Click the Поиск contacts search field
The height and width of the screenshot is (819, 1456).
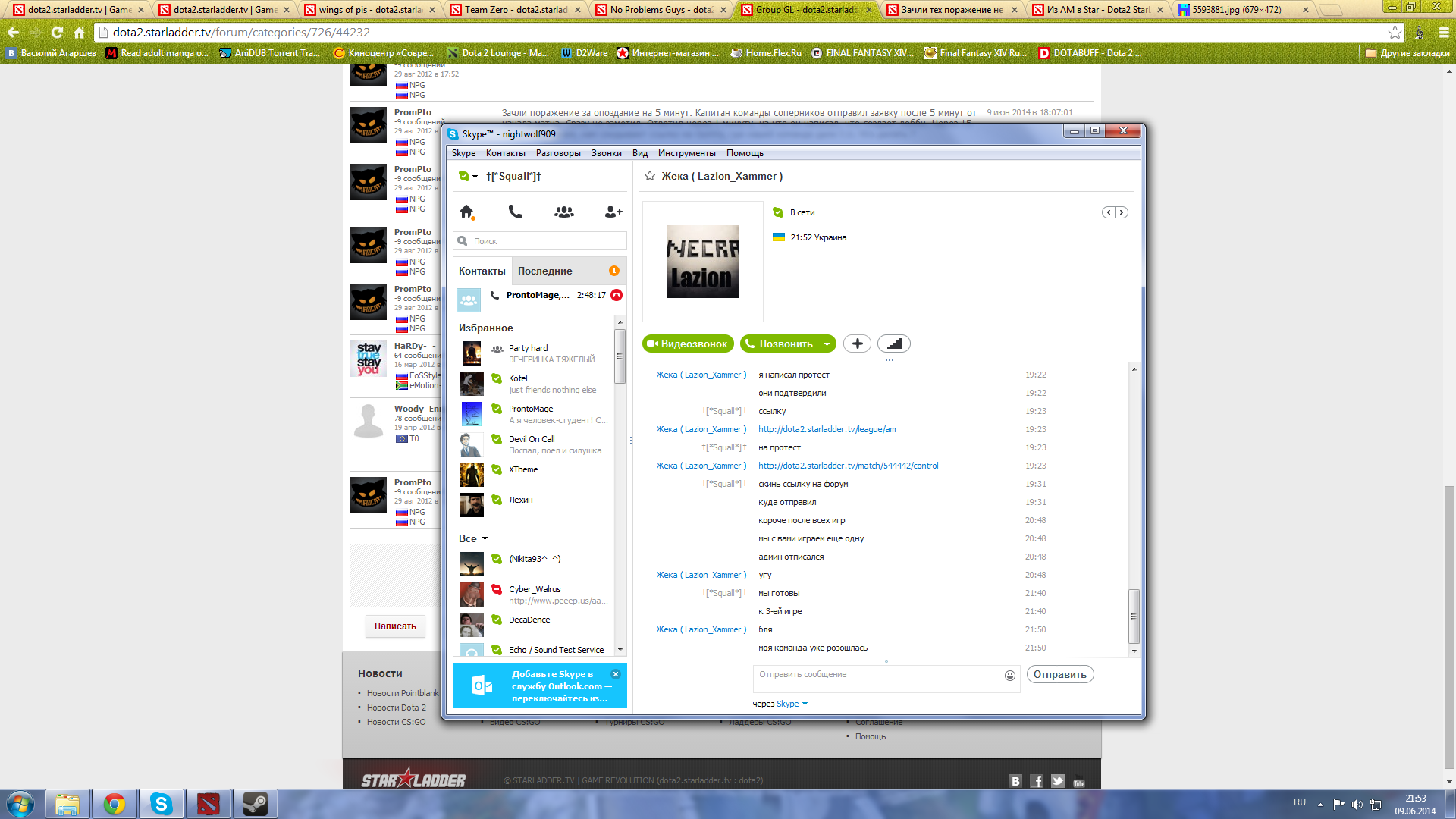[546, 241]
